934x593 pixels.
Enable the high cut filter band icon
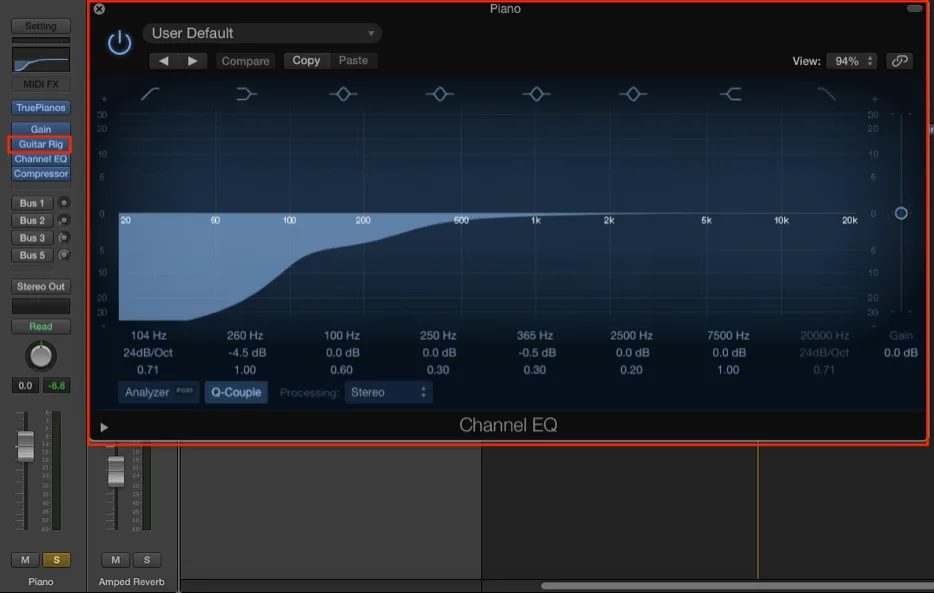(826, 93)
